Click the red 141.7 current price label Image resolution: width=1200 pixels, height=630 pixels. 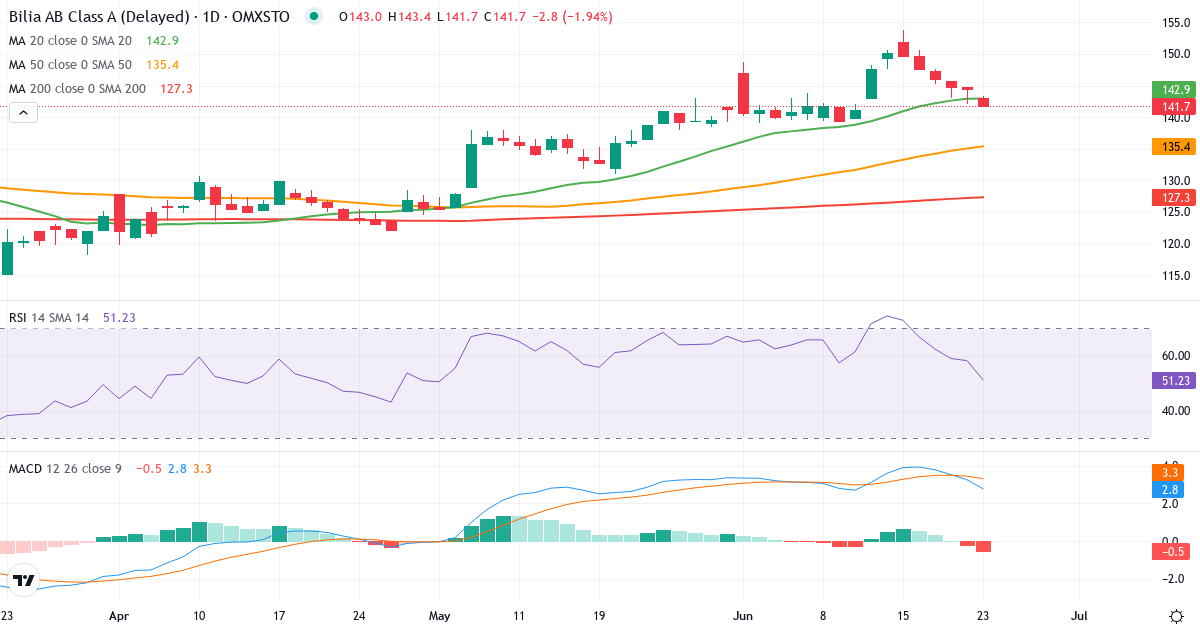(x=1175, y=106)
